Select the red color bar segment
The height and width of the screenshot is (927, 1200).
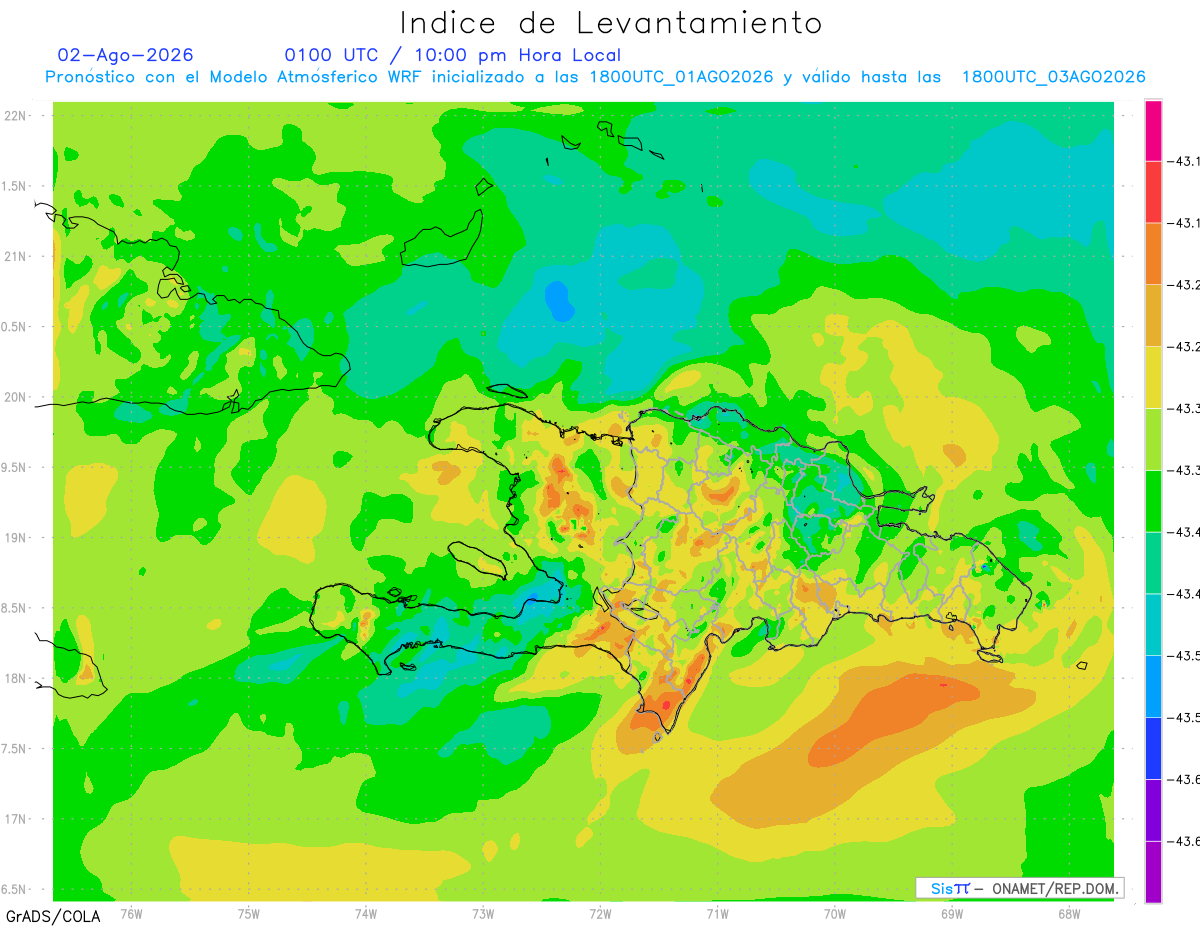(x=1153, y=192)
